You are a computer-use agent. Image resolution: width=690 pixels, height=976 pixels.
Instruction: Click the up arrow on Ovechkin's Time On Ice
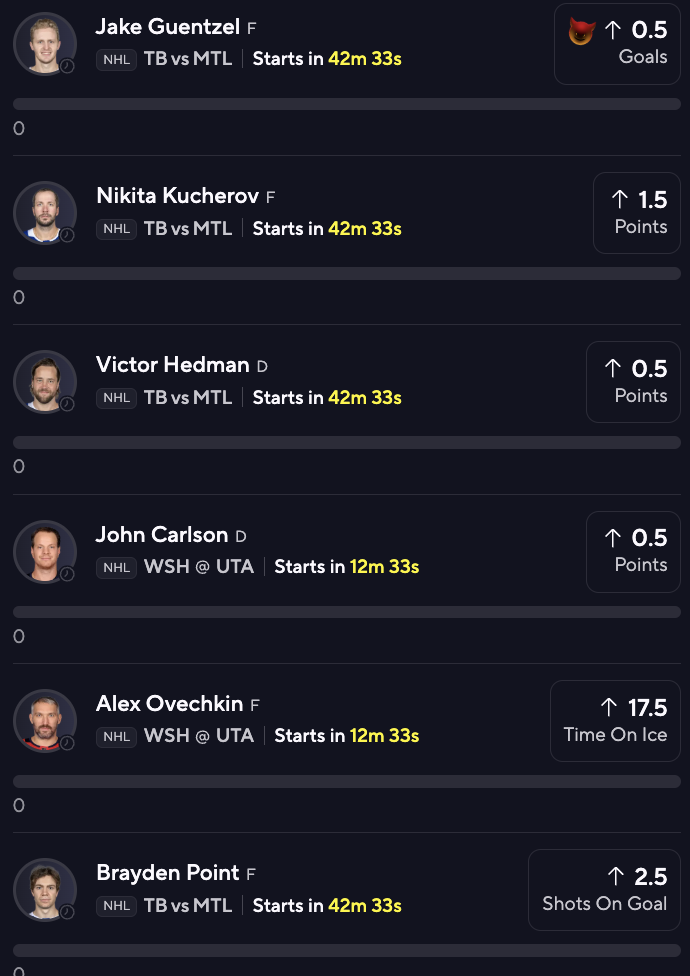[609, 708]
